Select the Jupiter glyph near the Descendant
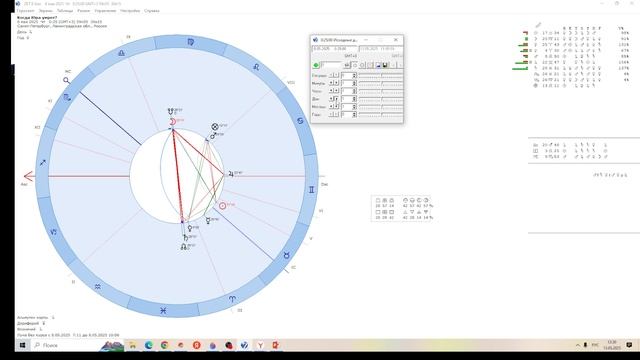This screenshot has height=360, width=640. 231,174
